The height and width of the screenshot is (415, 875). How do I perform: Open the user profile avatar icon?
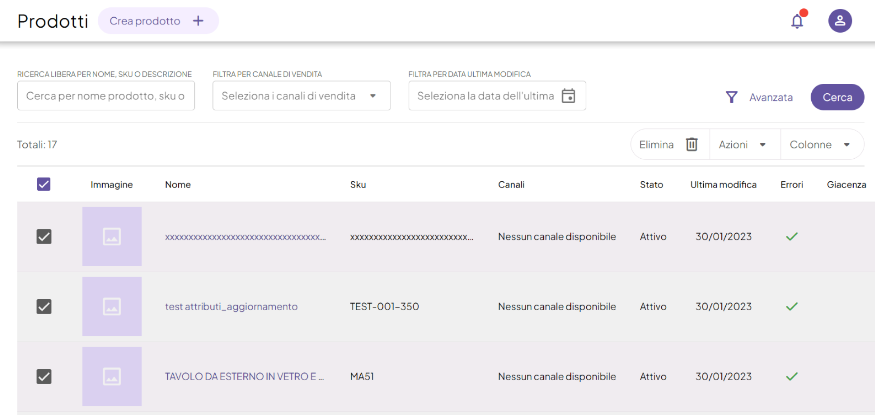840,21
